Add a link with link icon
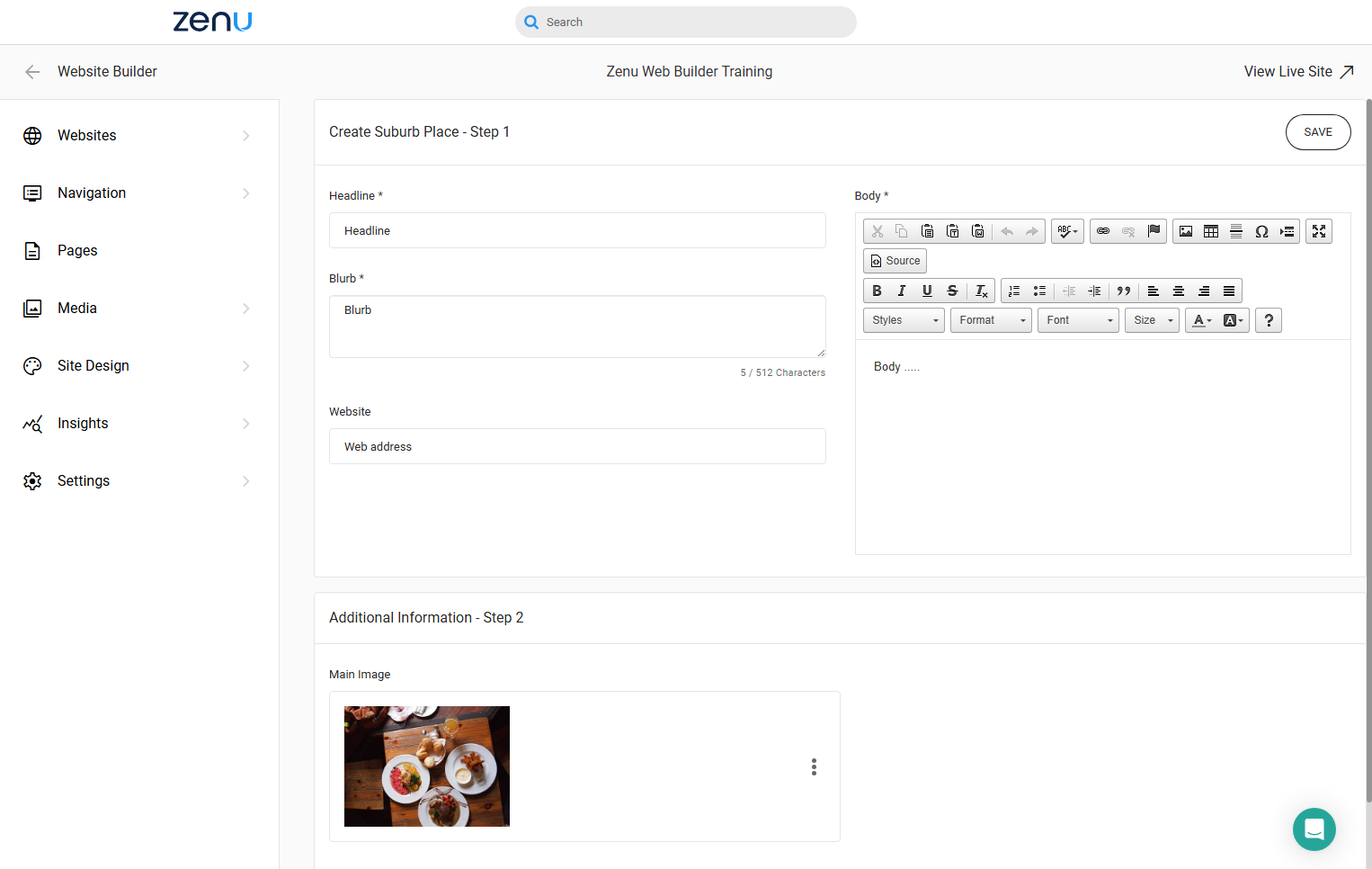This screenshot has width=1372, height=869. 1103,231
